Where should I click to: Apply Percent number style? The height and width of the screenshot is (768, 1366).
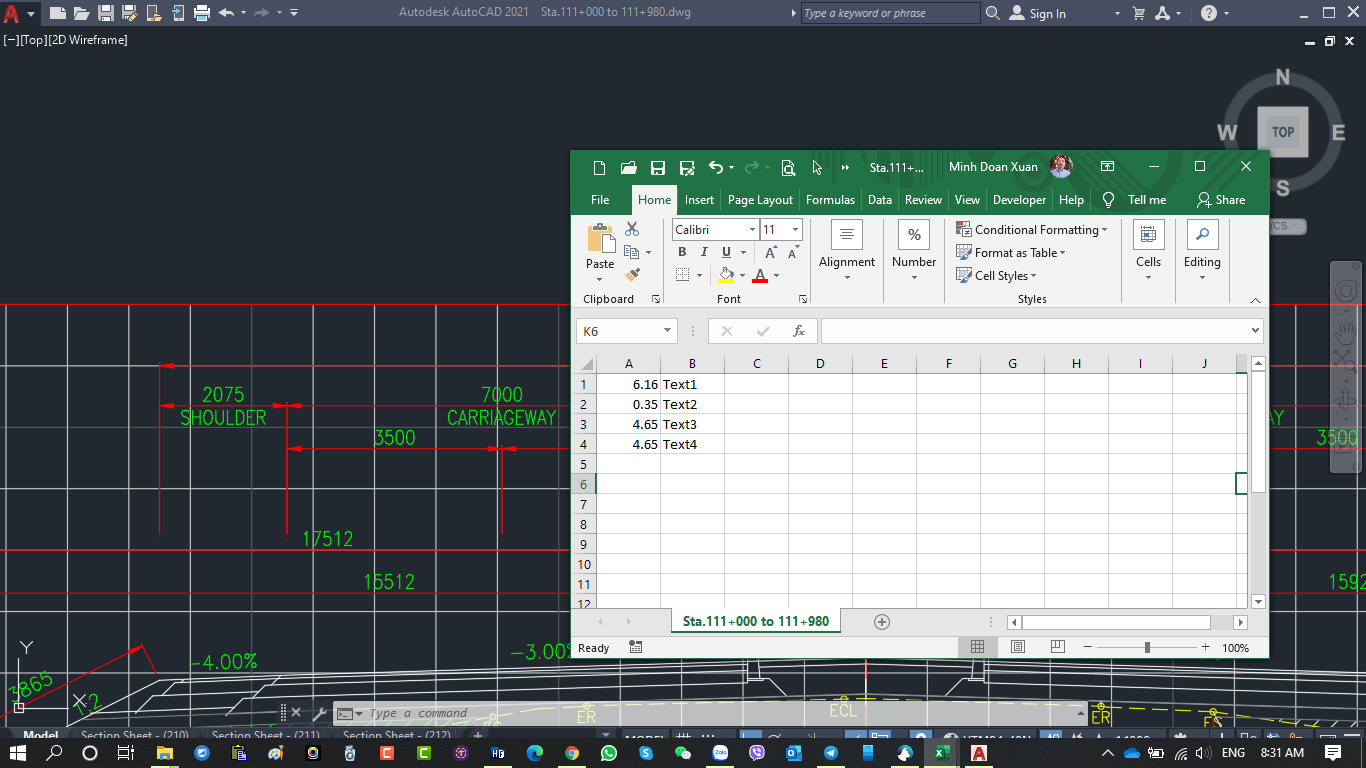(913, 233)
